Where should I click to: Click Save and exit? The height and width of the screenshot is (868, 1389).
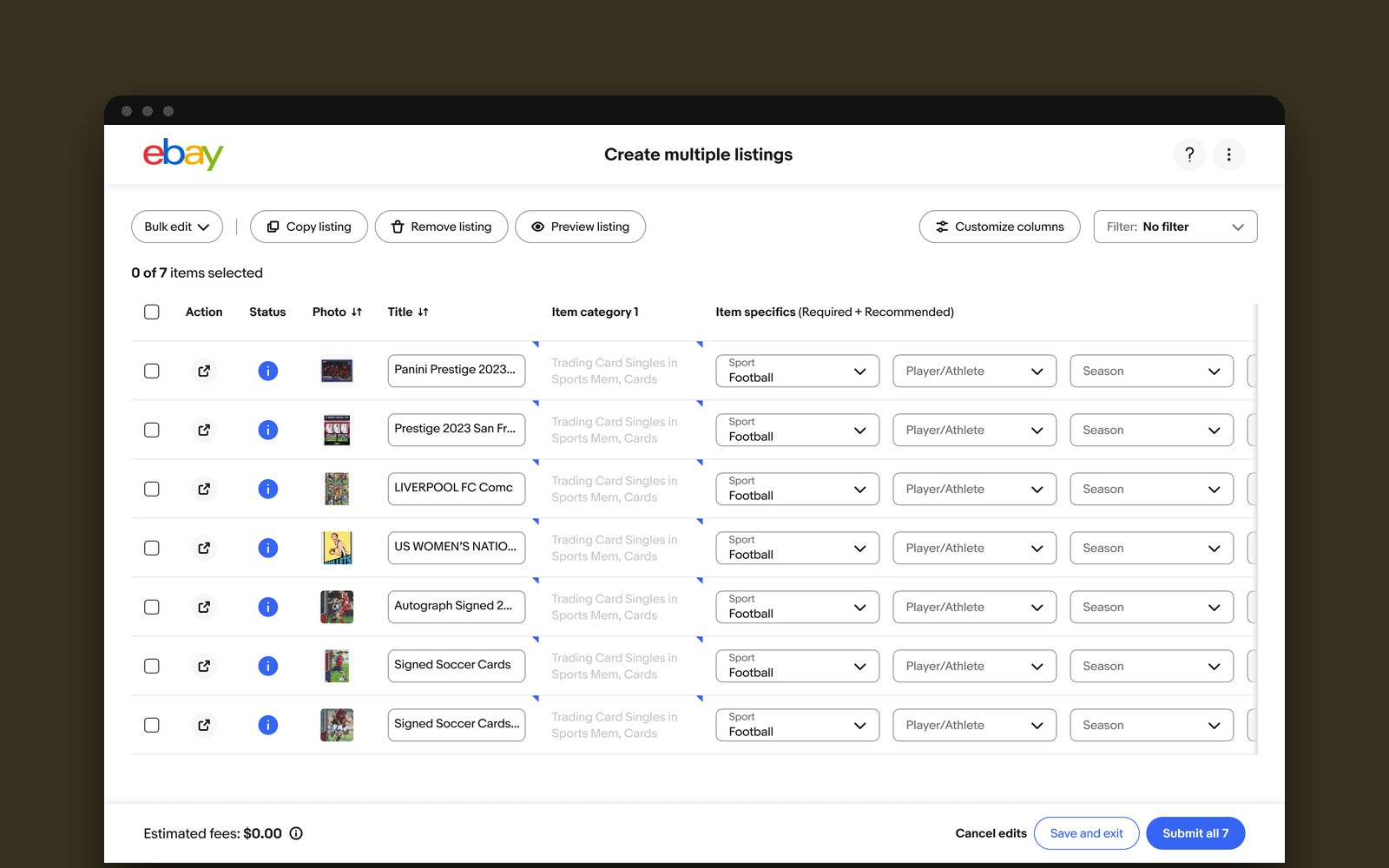click(x=1087, y=833)
